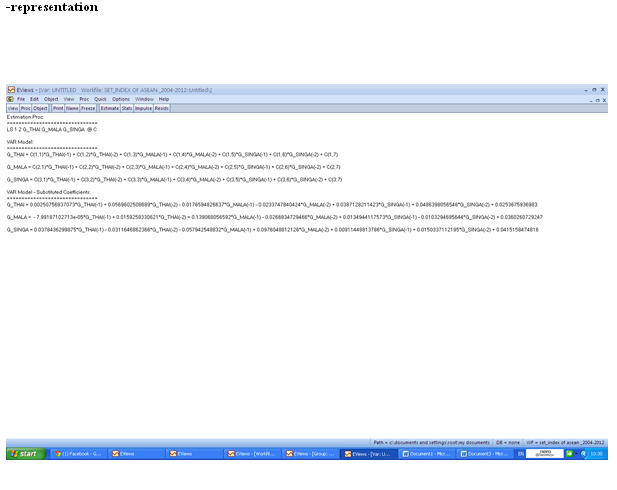Open the Windows Start menu
The height and width of the screenshot is (490, 617).
click(x=26, y=454)
